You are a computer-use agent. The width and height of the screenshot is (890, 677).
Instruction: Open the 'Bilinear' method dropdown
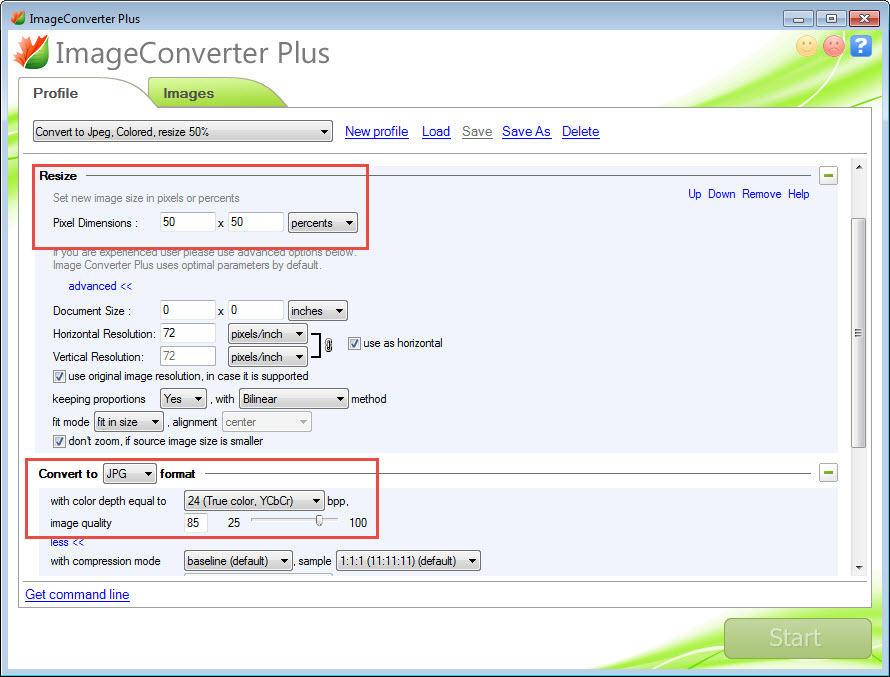(293, 399)
